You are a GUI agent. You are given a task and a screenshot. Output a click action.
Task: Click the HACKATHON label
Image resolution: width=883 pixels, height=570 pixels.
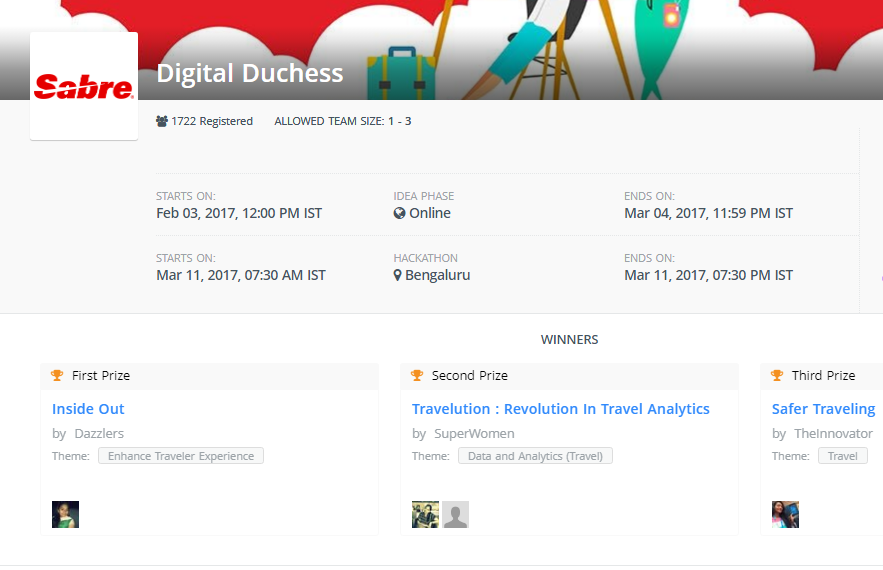425,258
